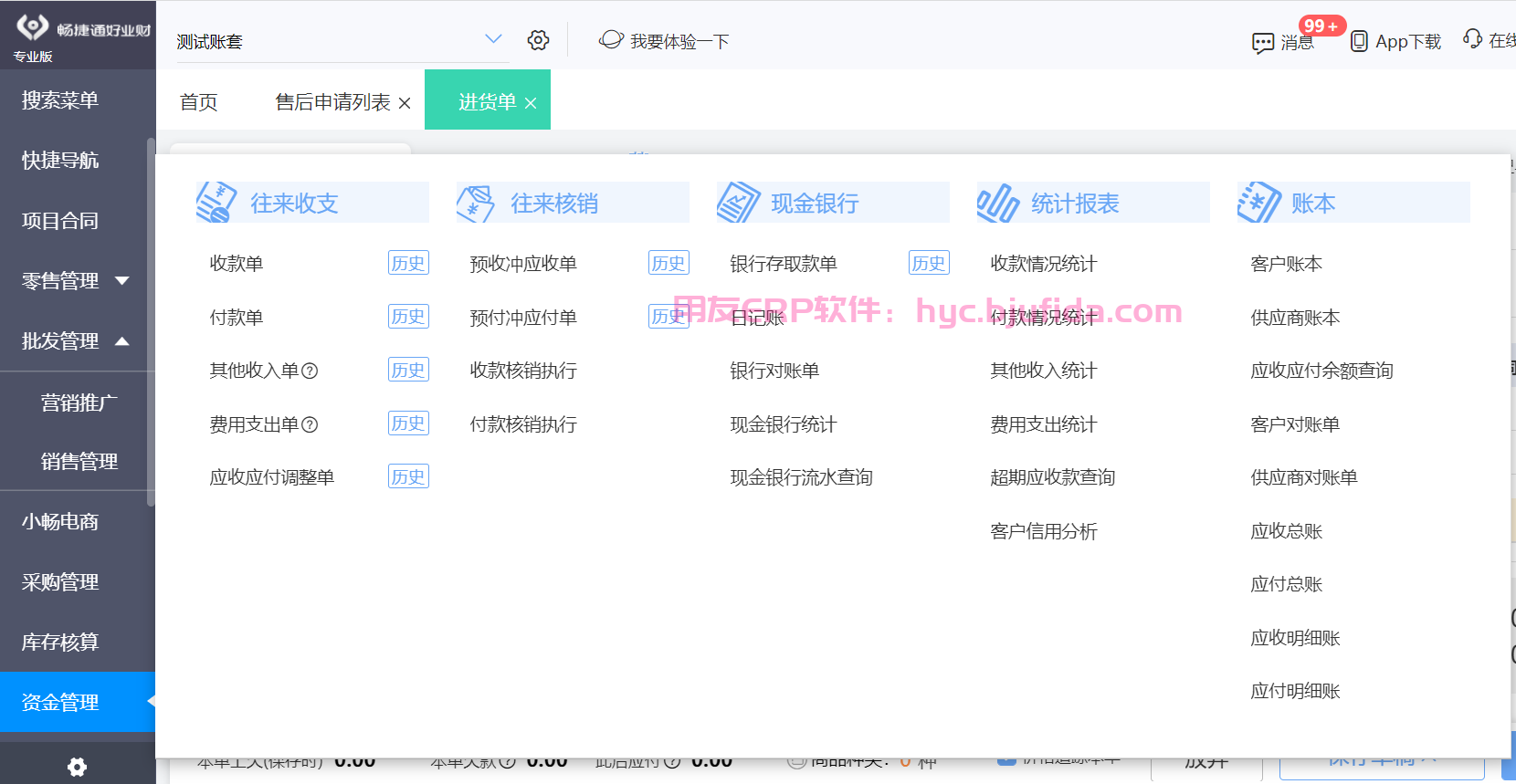
Task: Open the 收款情况统计 report
Action: pyautogui.click(x=1044, y=264)
